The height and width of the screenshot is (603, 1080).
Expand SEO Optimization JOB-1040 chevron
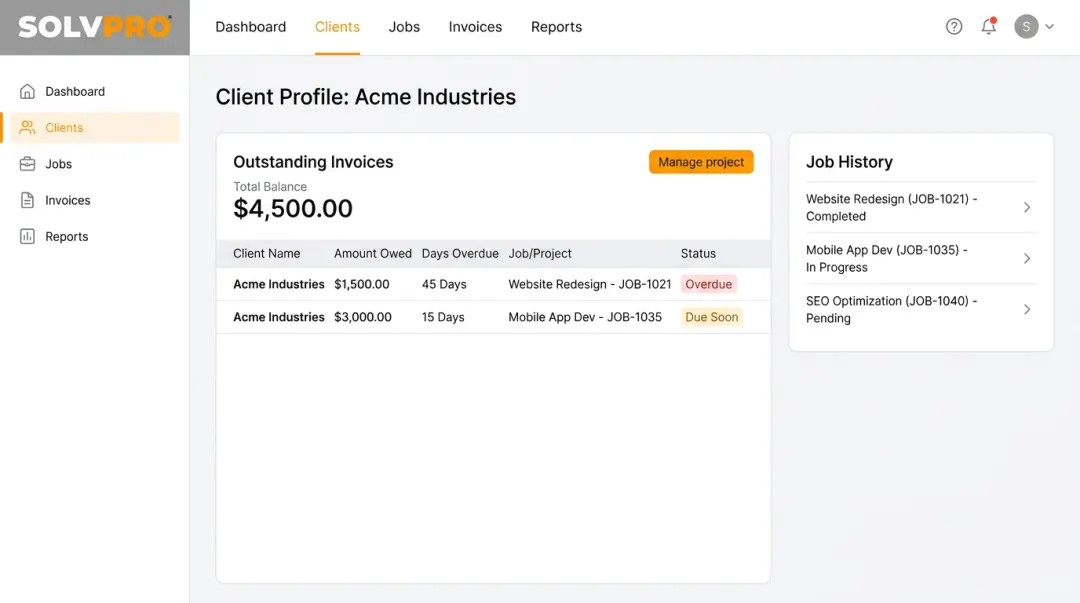(1026, 309)
